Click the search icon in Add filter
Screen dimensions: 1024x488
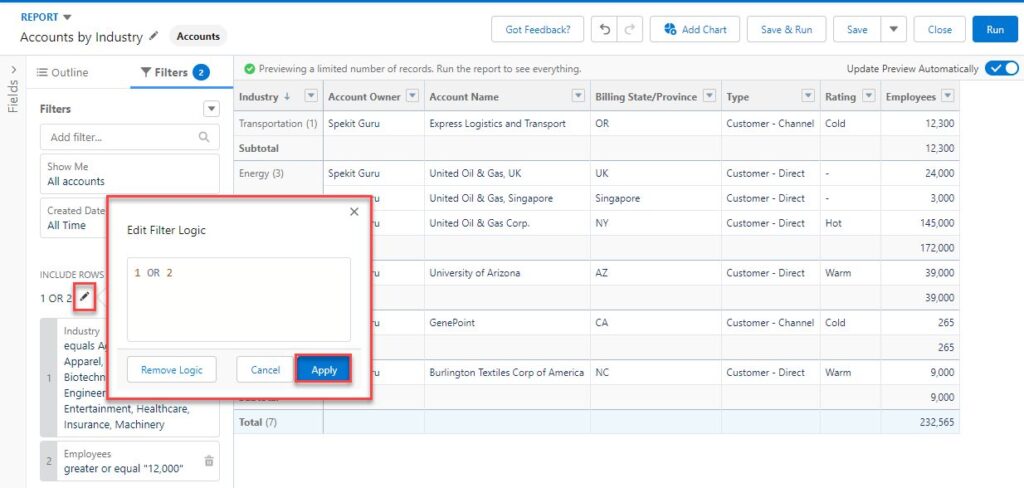[204, 137]
